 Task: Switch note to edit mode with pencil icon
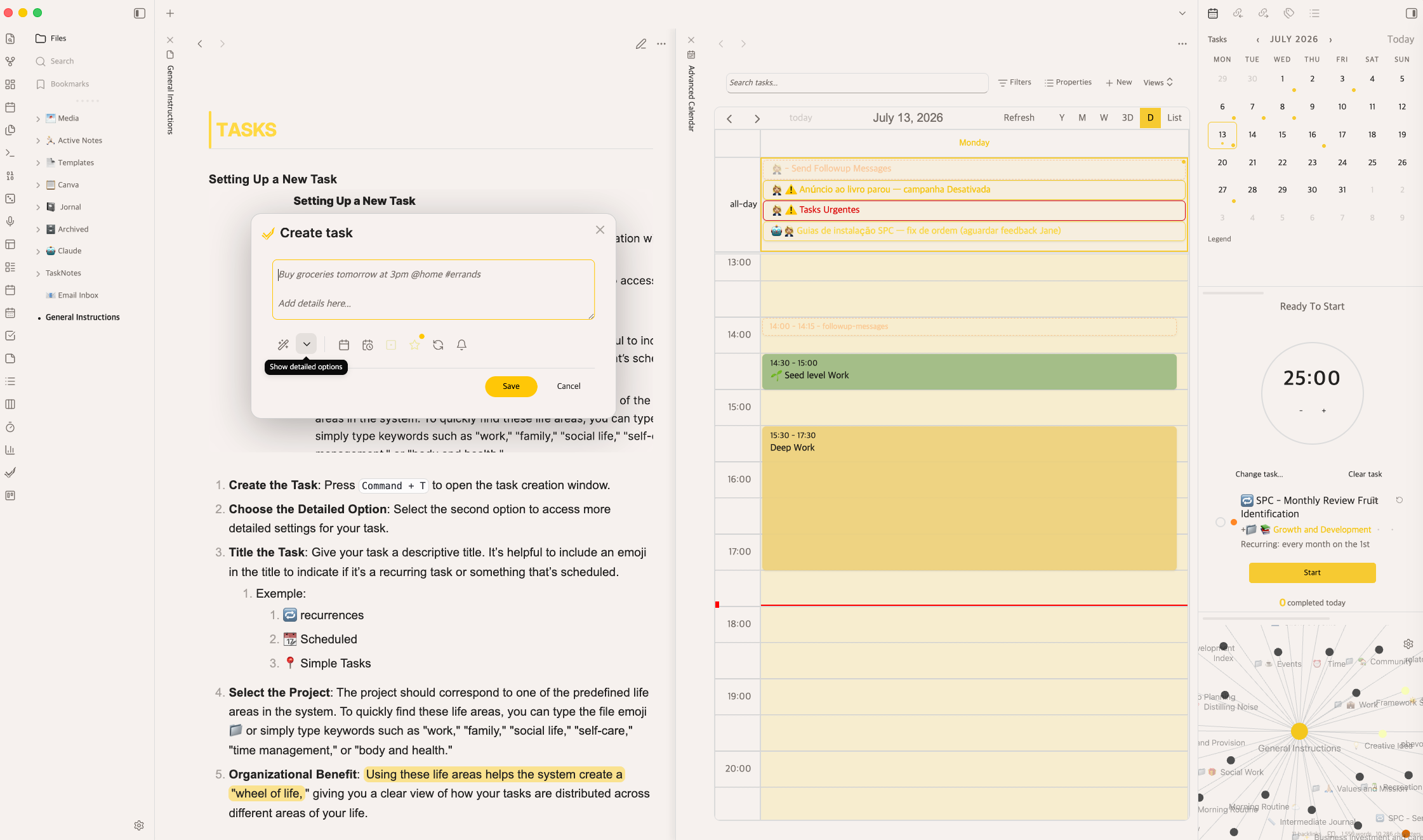(x=641, y=44)
